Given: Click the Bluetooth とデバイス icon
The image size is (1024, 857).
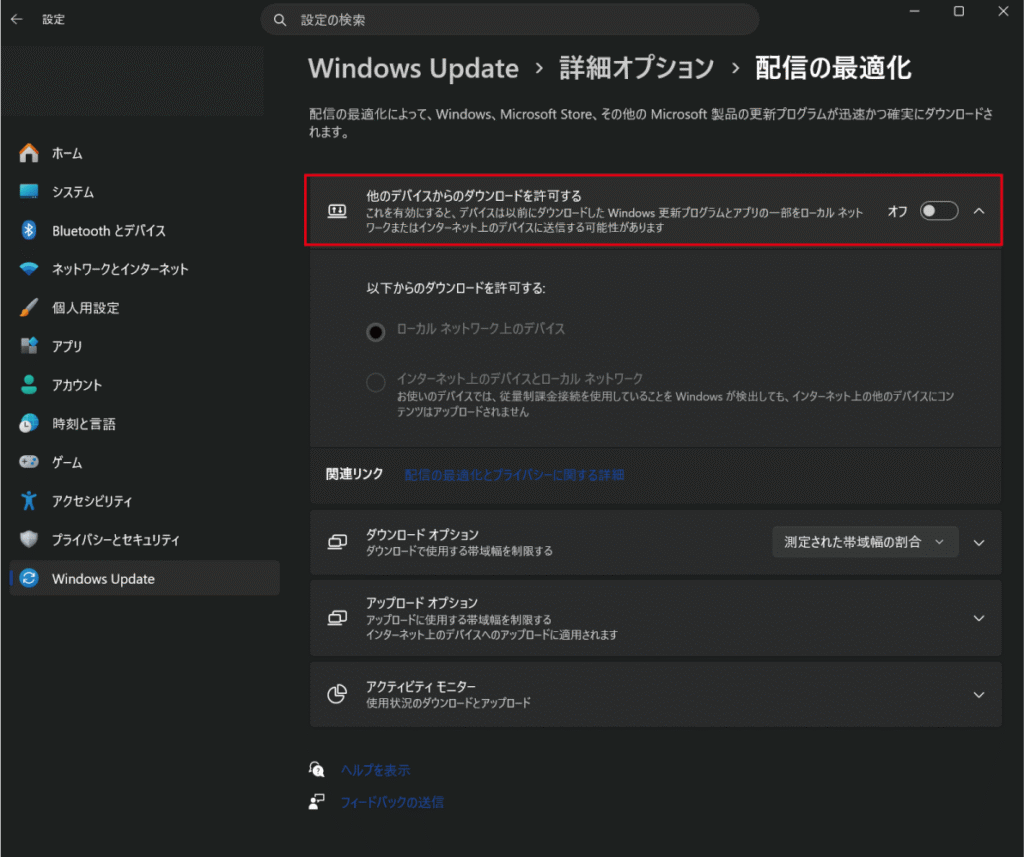Looking at the screenshot, I should pyautogui.click(x=29, y=231).
